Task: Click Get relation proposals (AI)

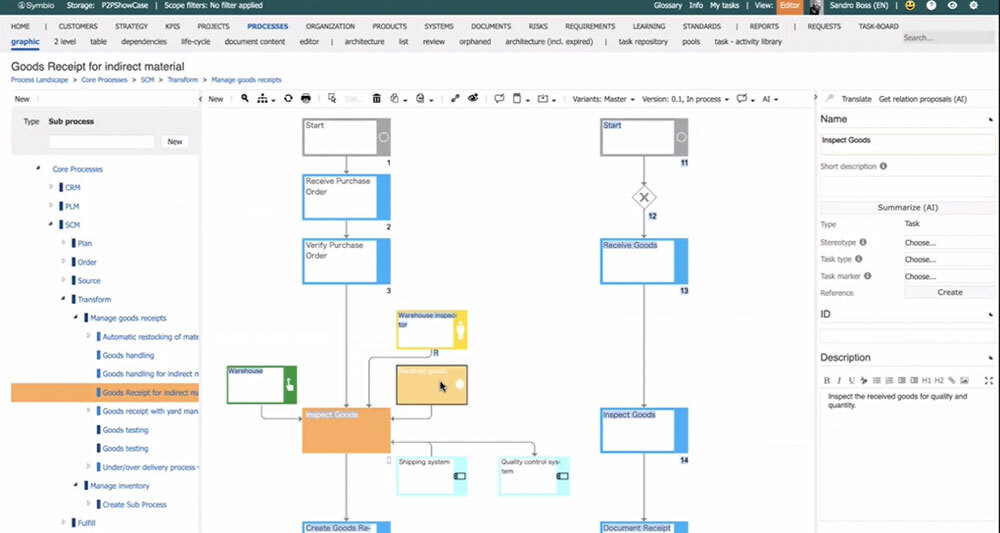Action: [922, 99]
